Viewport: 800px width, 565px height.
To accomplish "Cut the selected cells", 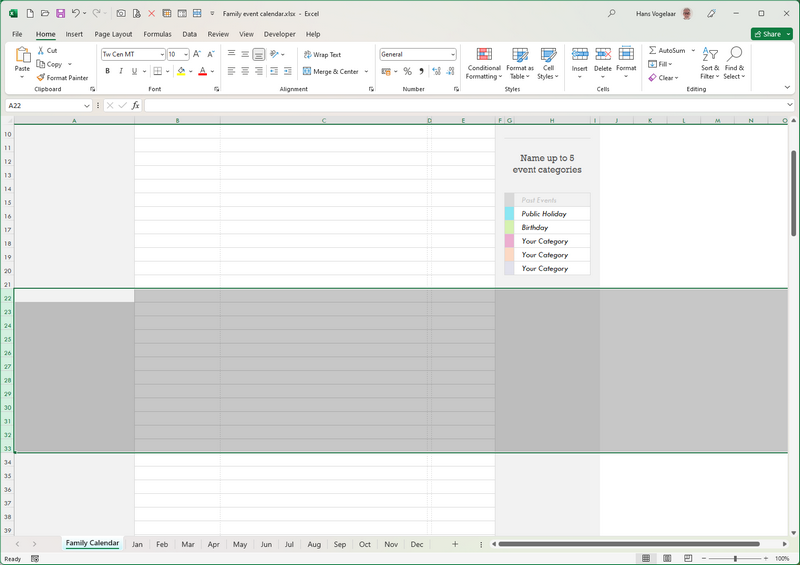I will tap(47, 51).
